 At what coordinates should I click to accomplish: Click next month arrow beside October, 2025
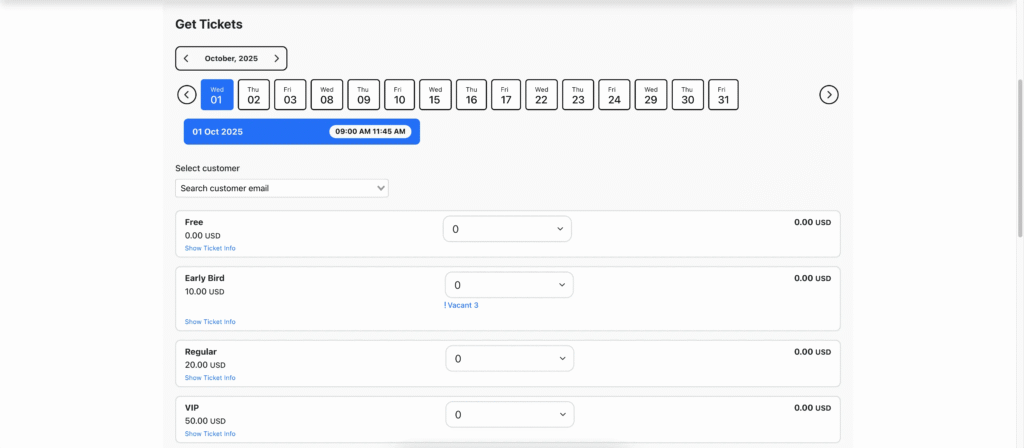click(x=277, y=59)
